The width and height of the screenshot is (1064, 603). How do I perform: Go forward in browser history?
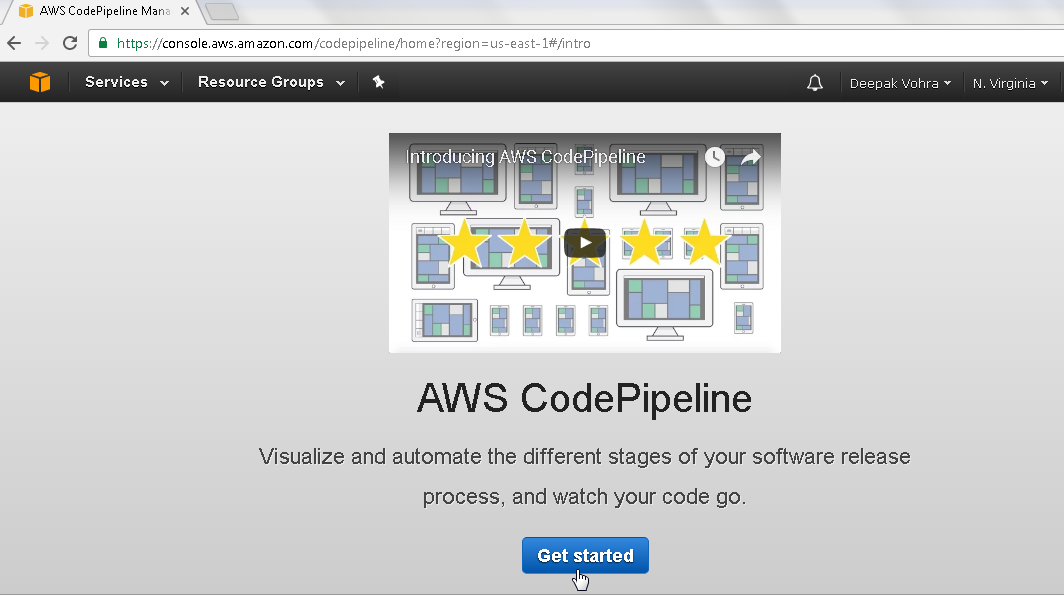point(42,43)
